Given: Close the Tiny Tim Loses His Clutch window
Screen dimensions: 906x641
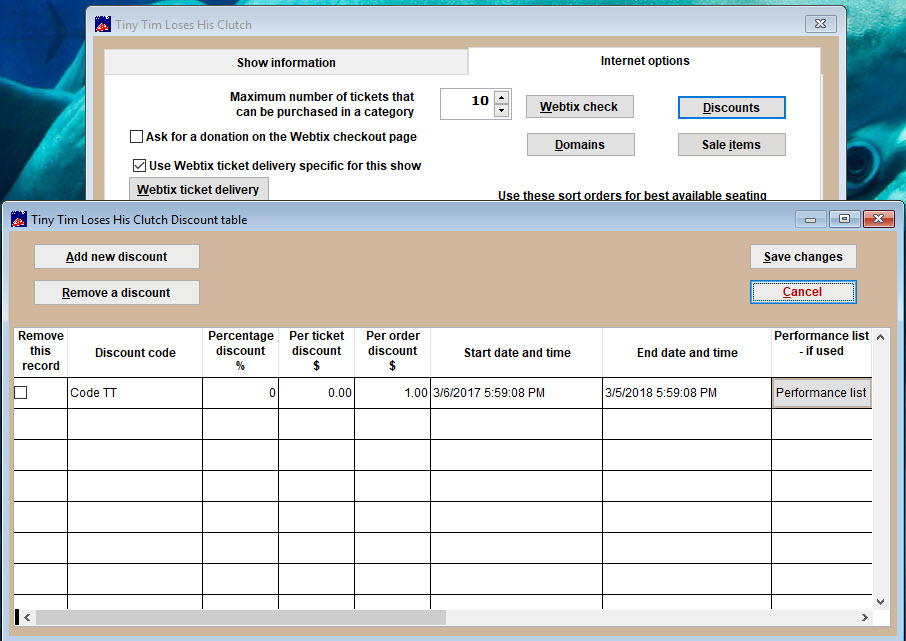Looking at the screenshot, I should (820, 24).
